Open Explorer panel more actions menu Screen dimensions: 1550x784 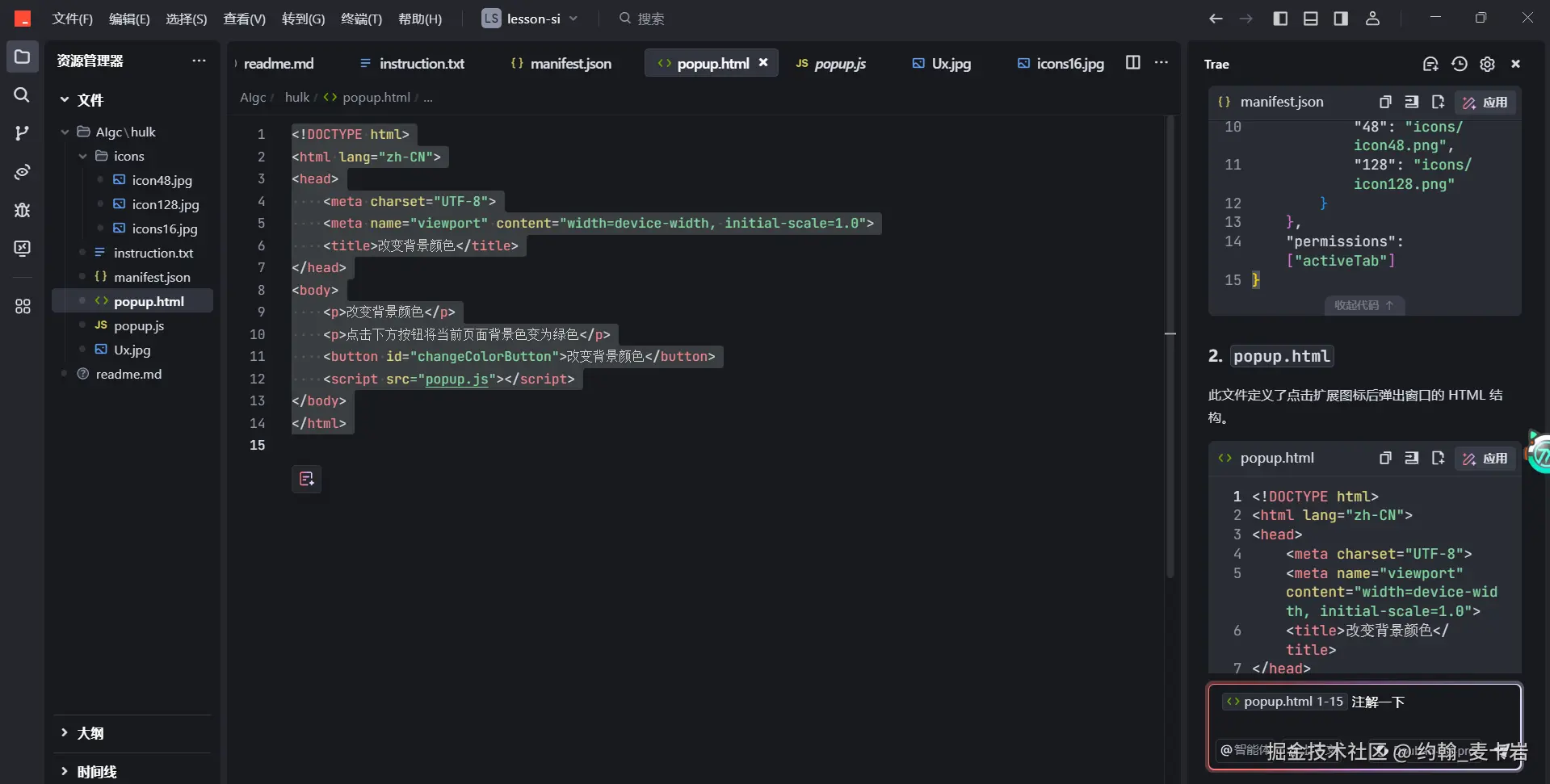(199, 61)
